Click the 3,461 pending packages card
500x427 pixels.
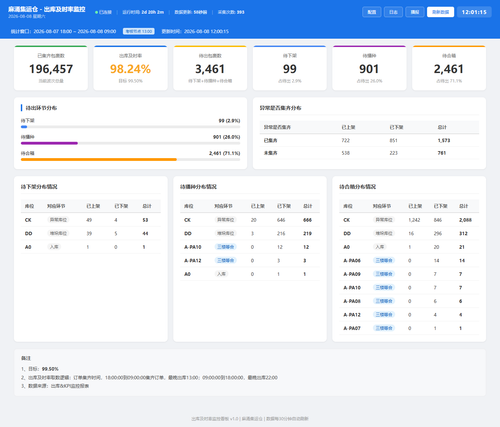210,68
